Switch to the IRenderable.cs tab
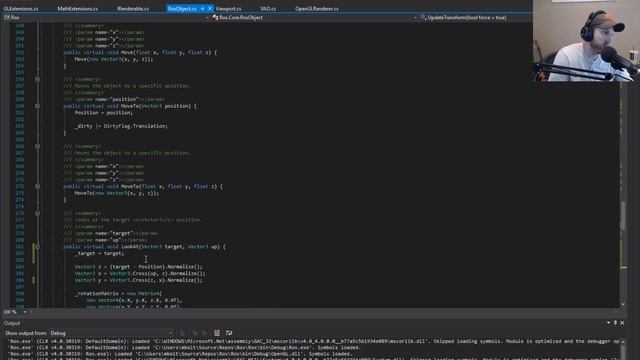Screen dimensions: 640x360 pos(133,9)
